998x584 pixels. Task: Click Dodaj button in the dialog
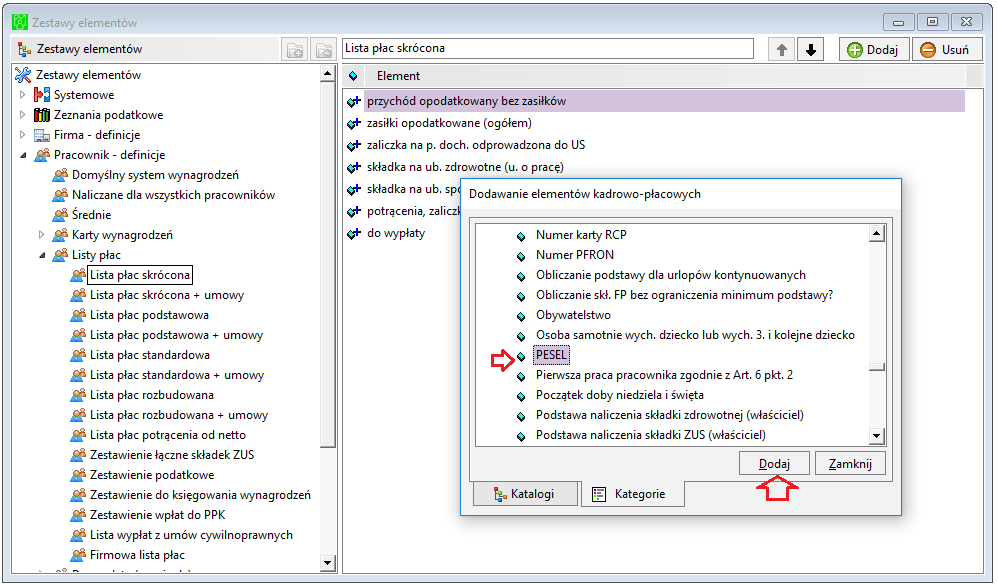[x=774, y=464]
